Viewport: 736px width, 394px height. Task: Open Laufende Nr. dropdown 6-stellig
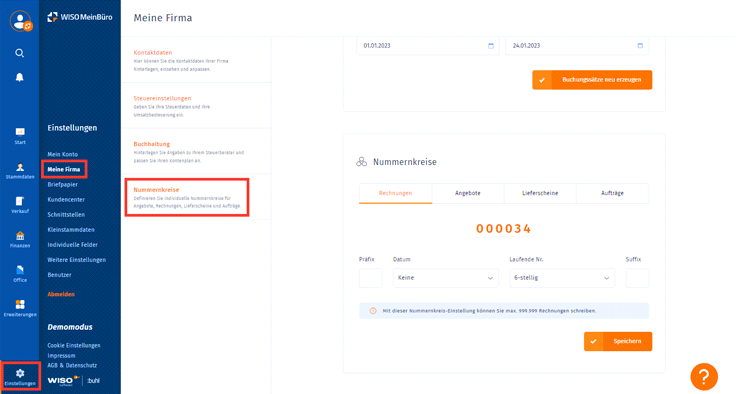click(561, 278)
